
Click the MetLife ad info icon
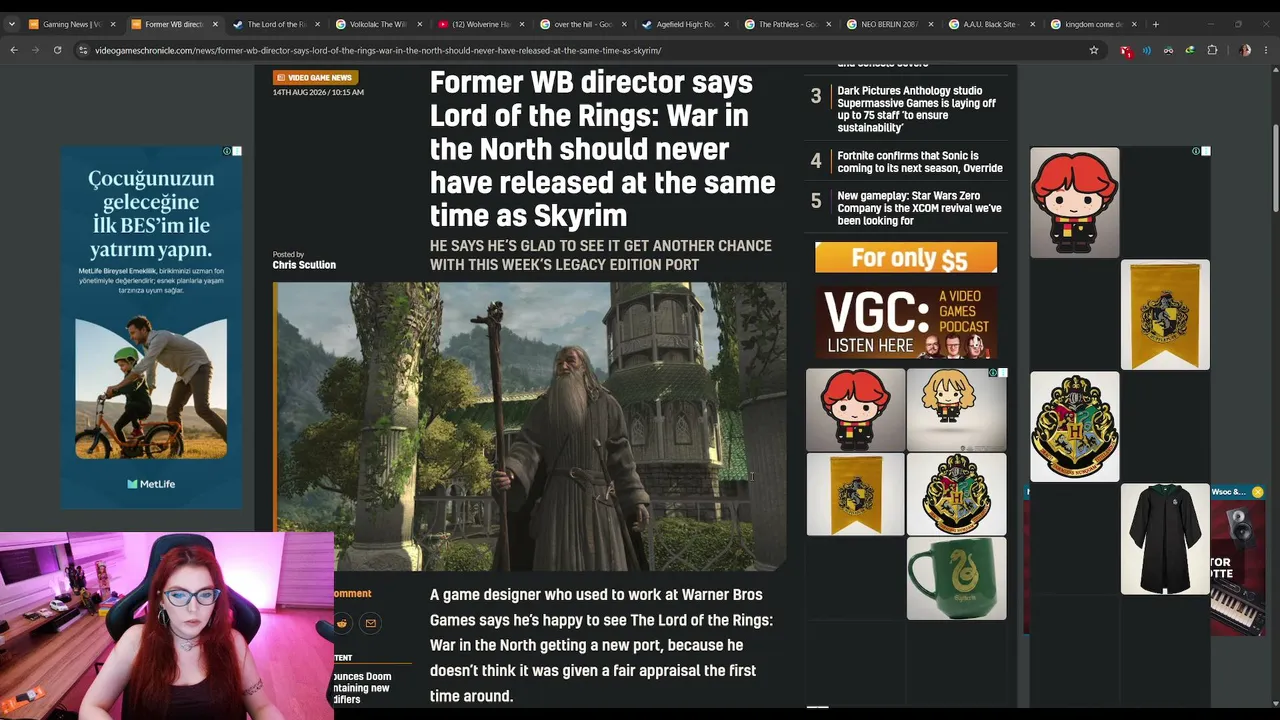click(227, 151)
